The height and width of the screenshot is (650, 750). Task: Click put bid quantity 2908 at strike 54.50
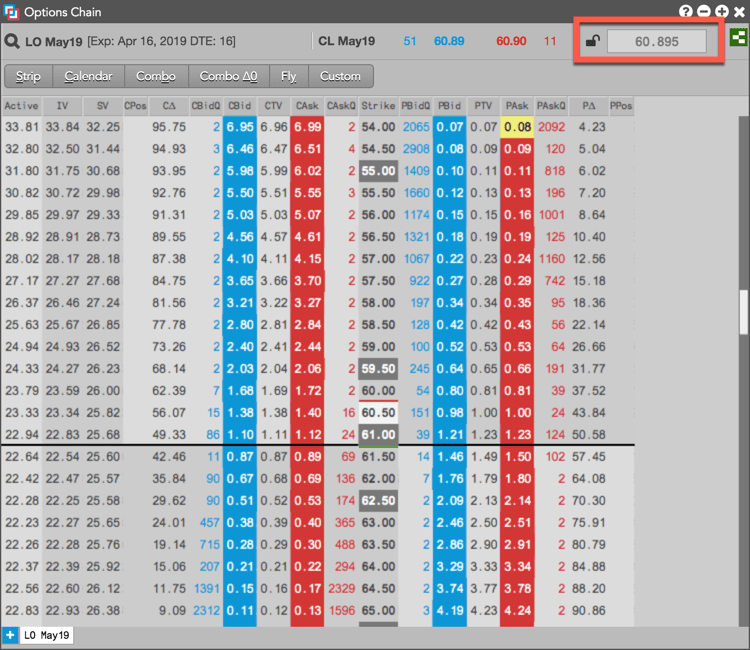pos(416,149)
